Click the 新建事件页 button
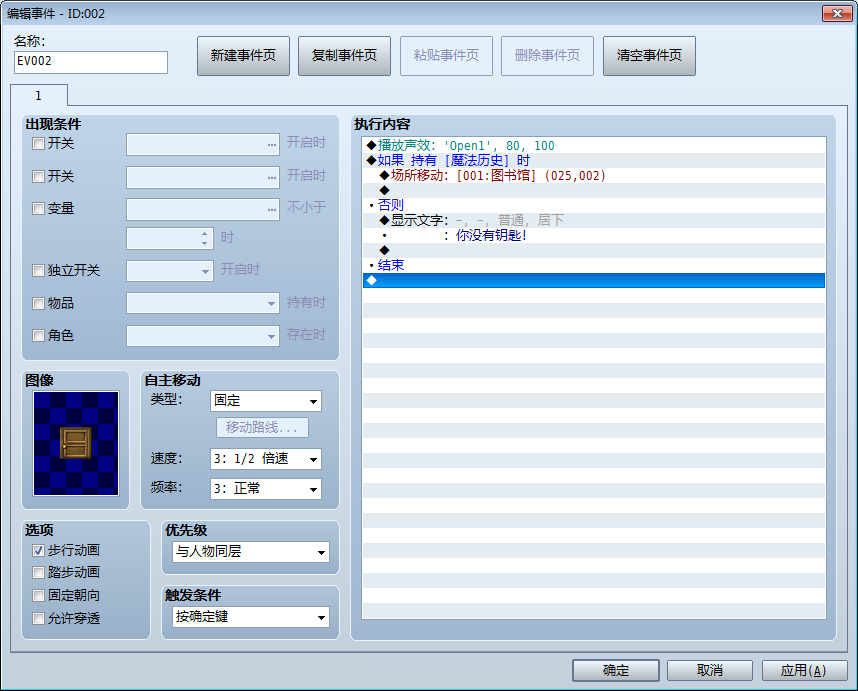 (243, 56)
